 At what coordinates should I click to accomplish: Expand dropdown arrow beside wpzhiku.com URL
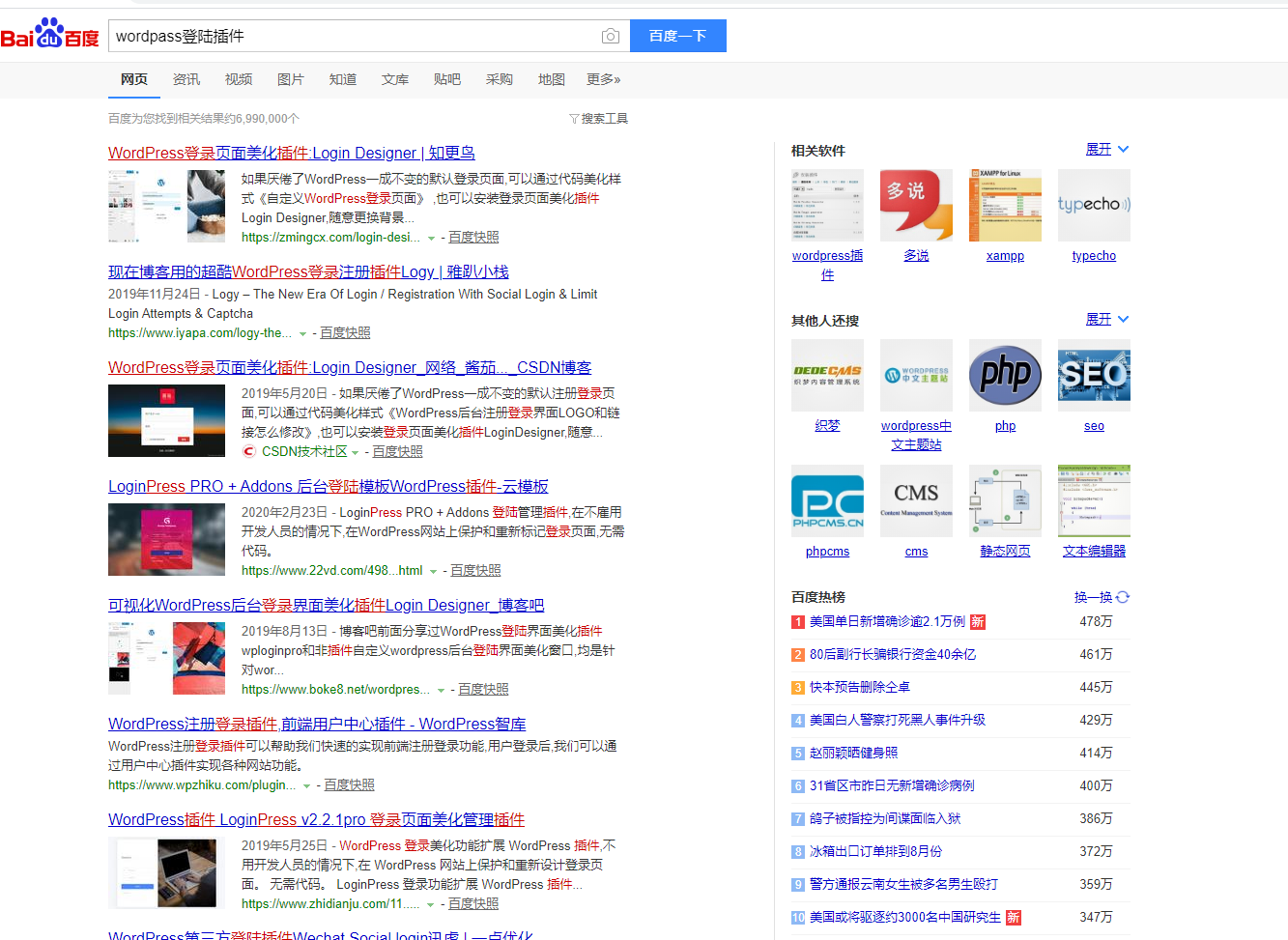coord(306,785)
